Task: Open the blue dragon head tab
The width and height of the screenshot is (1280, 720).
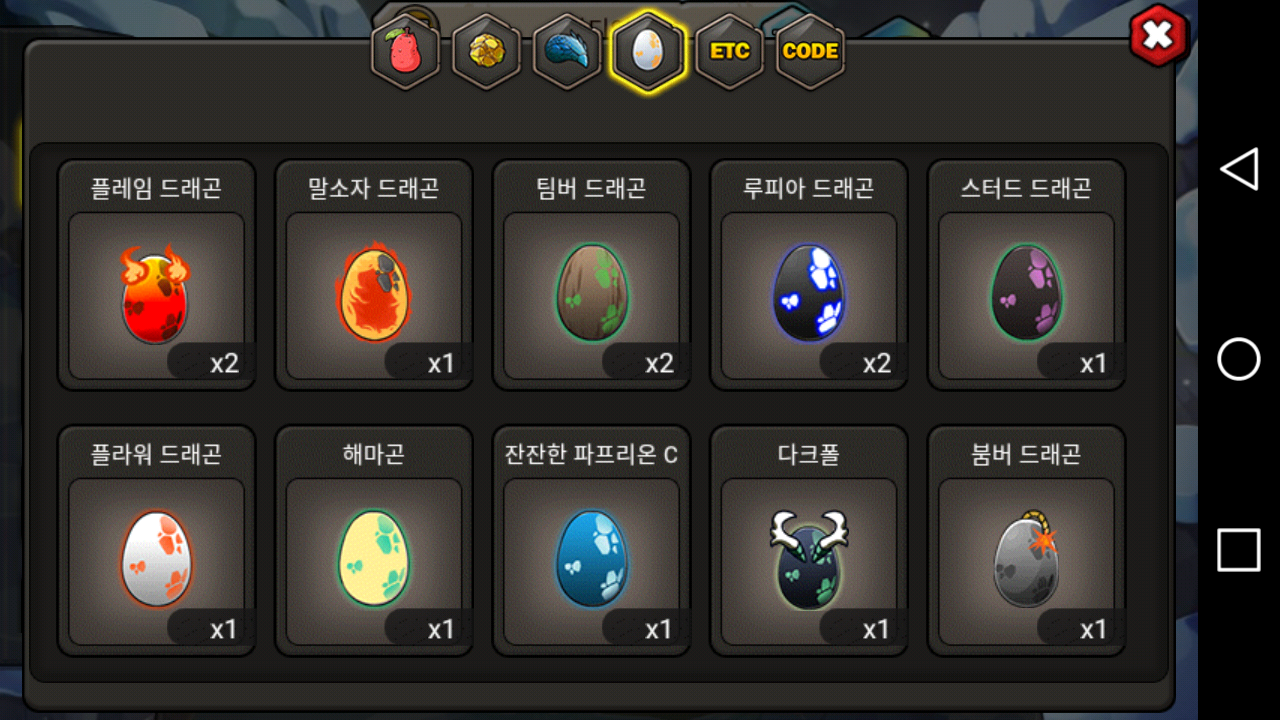Action: pos(568,52)
